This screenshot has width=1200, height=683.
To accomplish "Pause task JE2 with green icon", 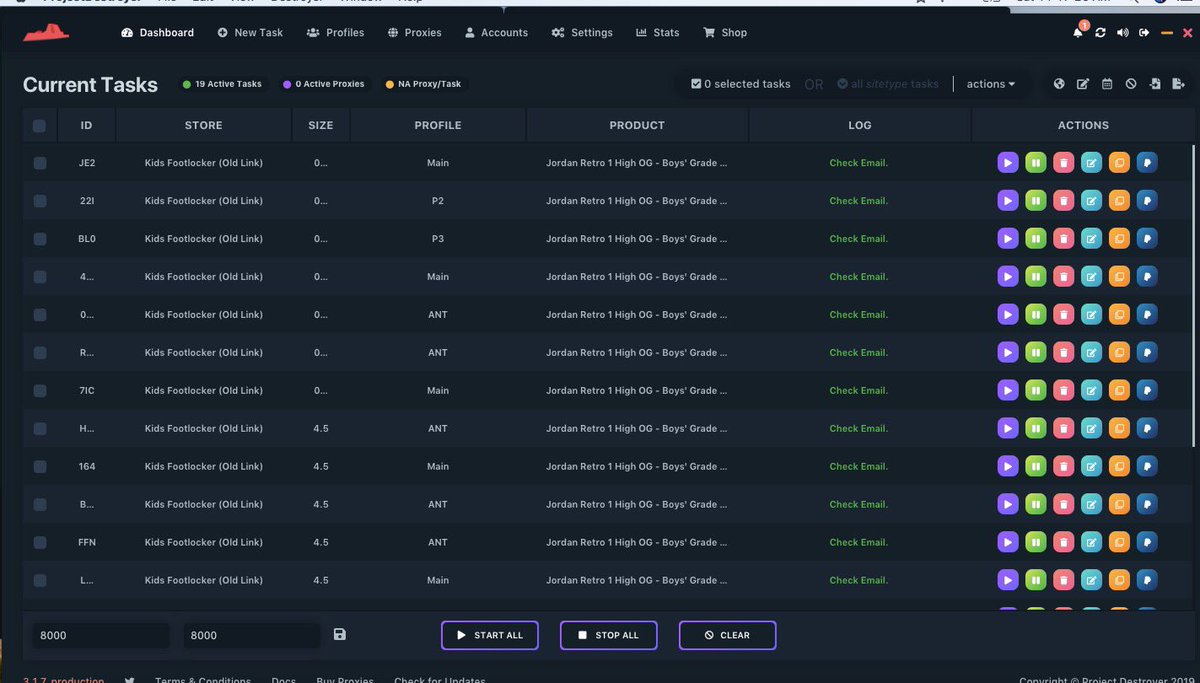I will pyautogui.click(x=1036, y=162).
